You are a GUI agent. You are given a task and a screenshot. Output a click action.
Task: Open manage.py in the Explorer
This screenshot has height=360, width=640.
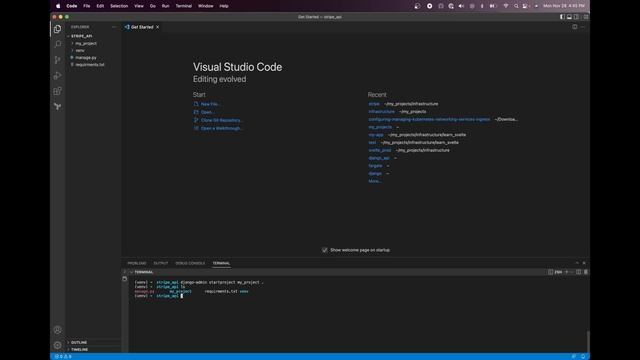click(x=86, y=58)
